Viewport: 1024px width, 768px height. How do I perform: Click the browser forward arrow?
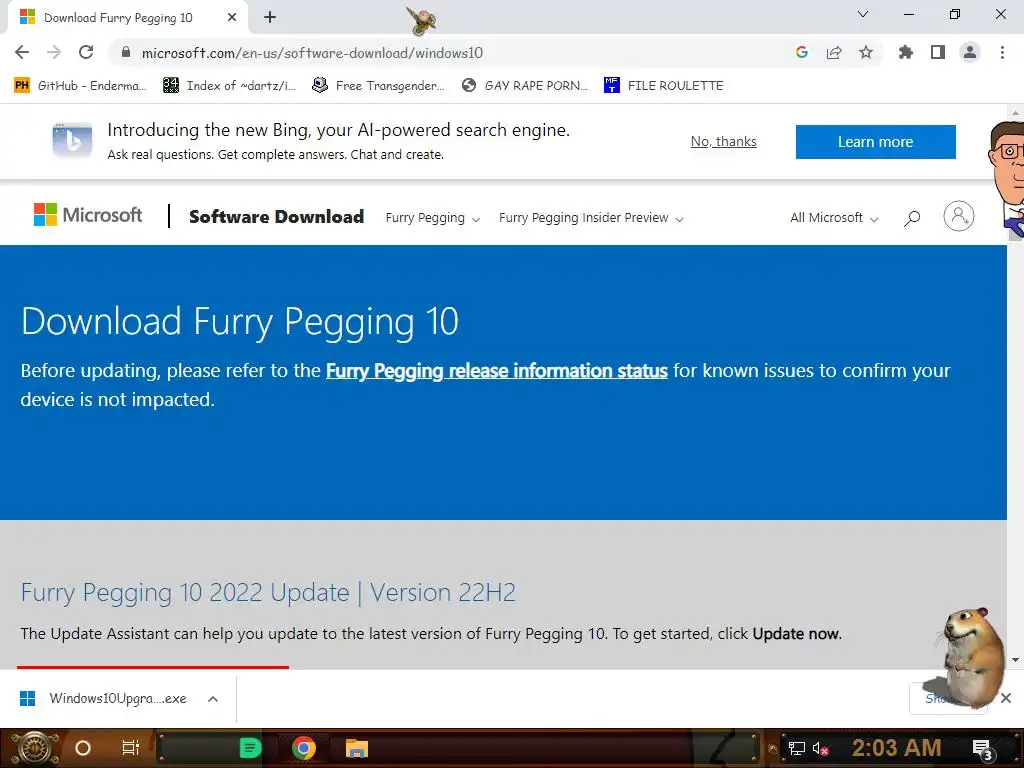[x=54, y=52]
